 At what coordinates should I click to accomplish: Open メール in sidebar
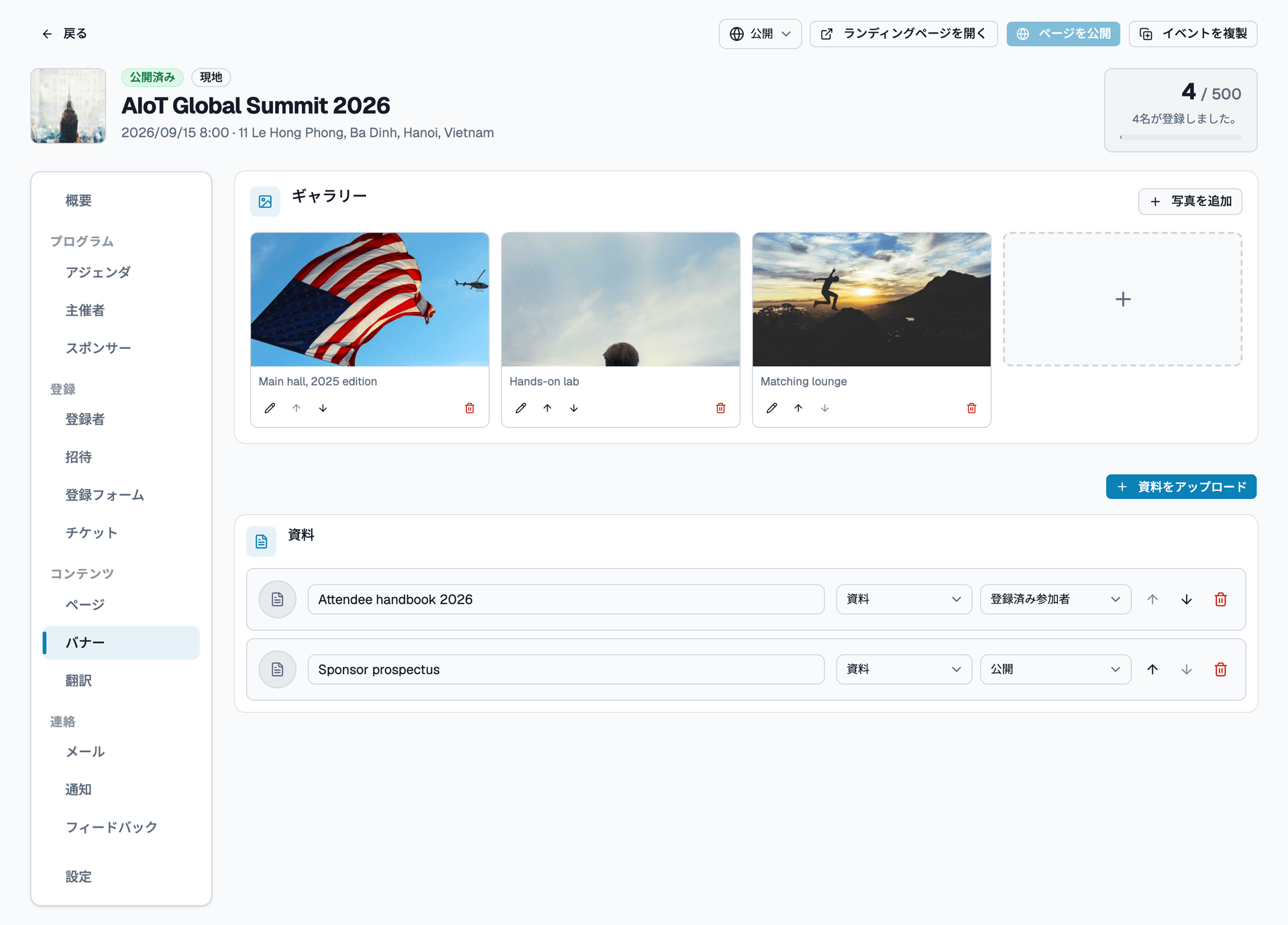[121, 752]
